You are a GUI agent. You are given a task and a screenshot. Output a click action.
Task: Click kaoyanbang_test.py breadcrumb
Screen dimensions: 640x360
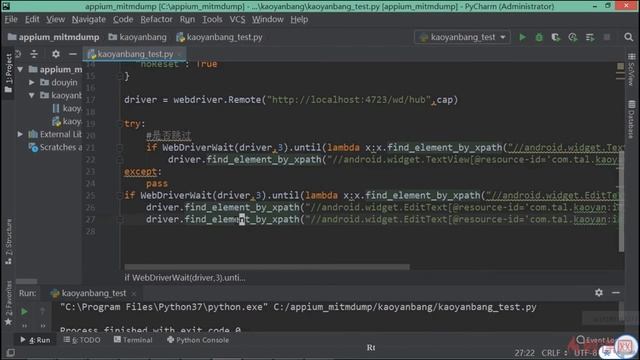[x=219, y=37]
